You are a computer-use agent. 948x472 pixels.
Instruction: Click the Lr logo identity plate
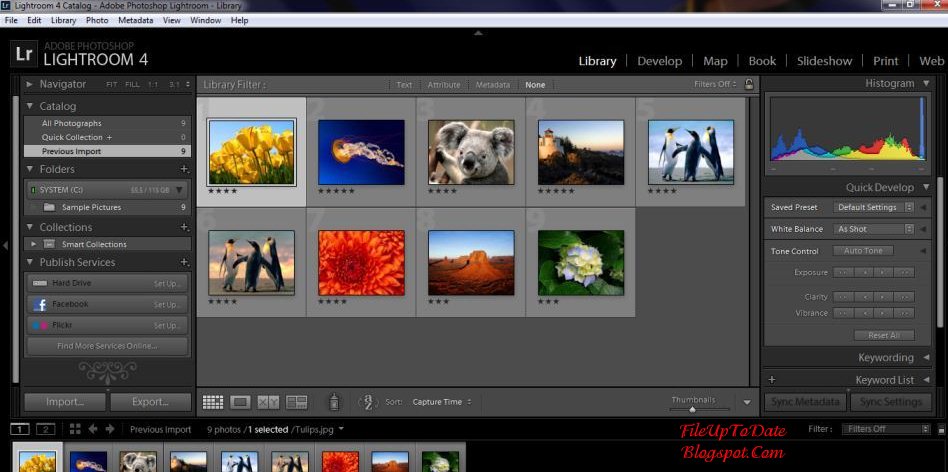tap(24, 54)
